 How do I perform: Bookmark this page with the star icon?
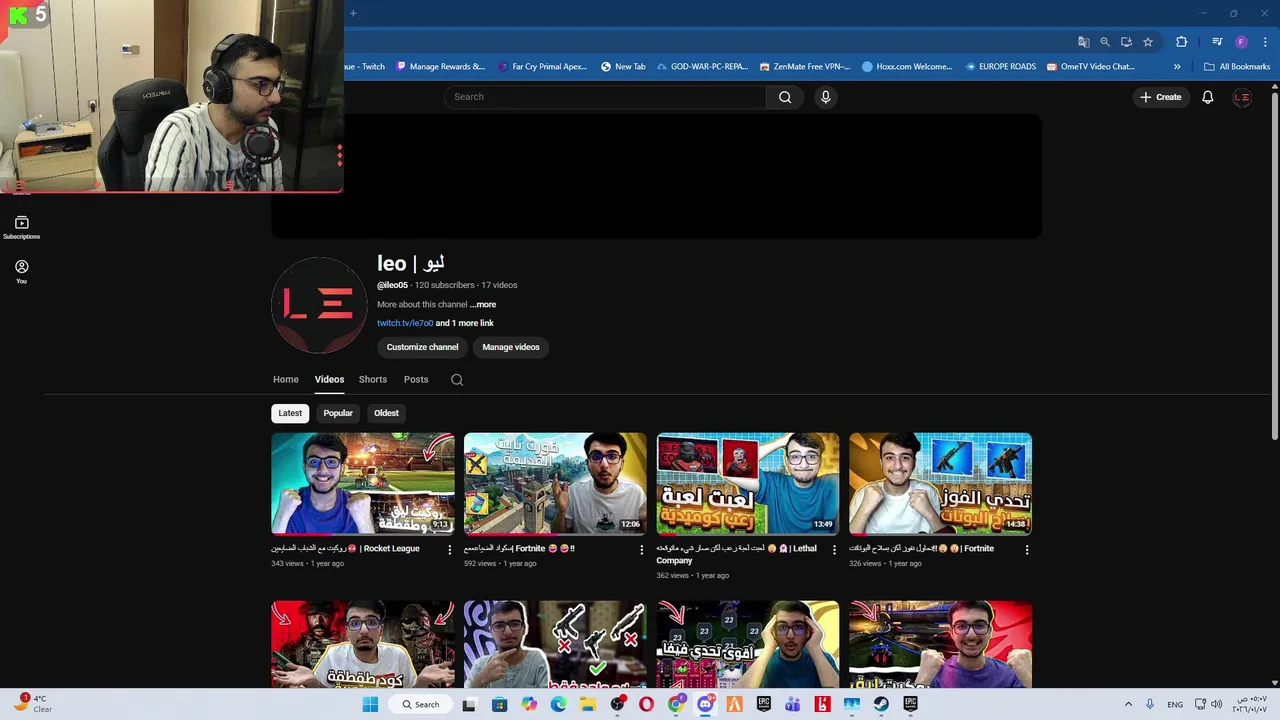pyautogui.click(x=1148, y=42)
